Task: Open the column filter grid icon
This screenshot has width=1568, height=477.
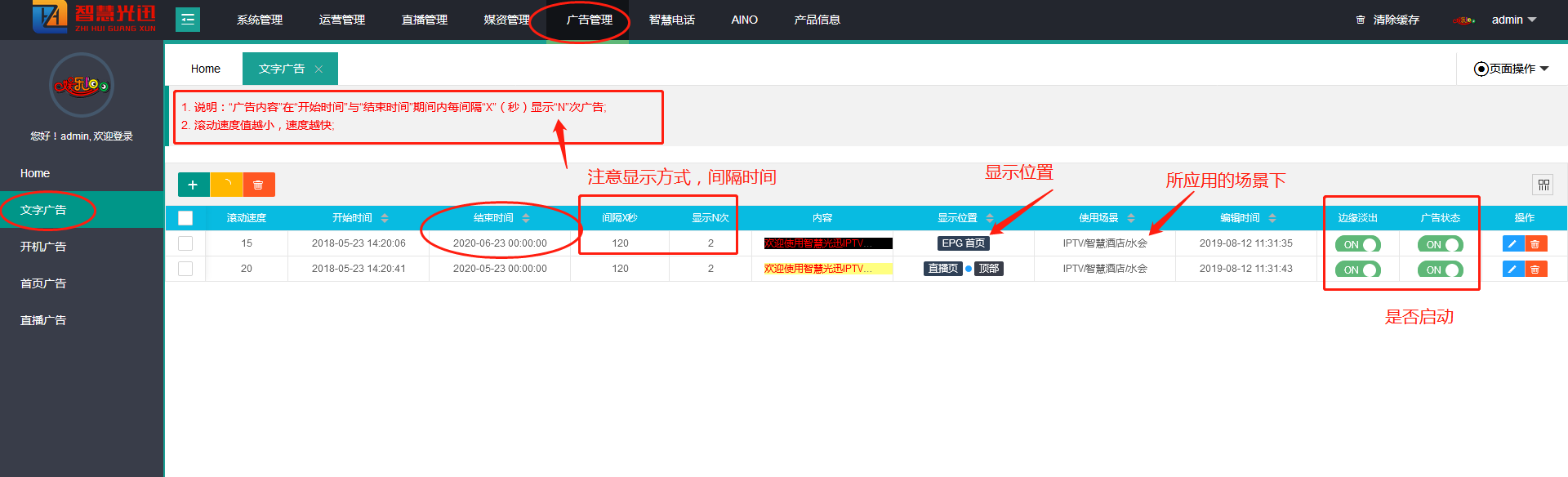Action: 1543,185
